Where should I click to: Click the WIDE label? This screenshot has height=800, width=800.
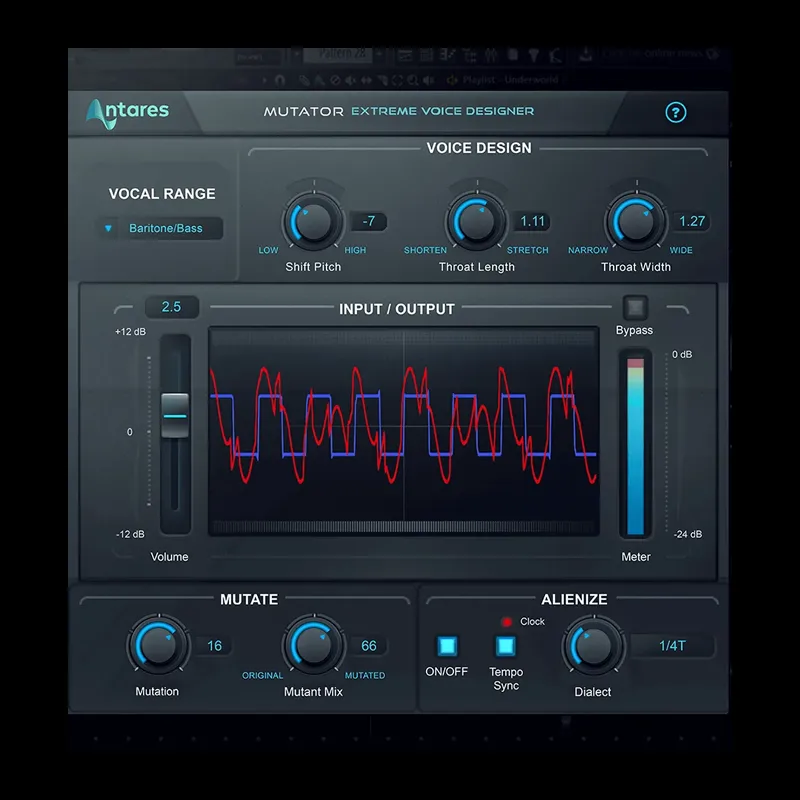coord(681,251)
